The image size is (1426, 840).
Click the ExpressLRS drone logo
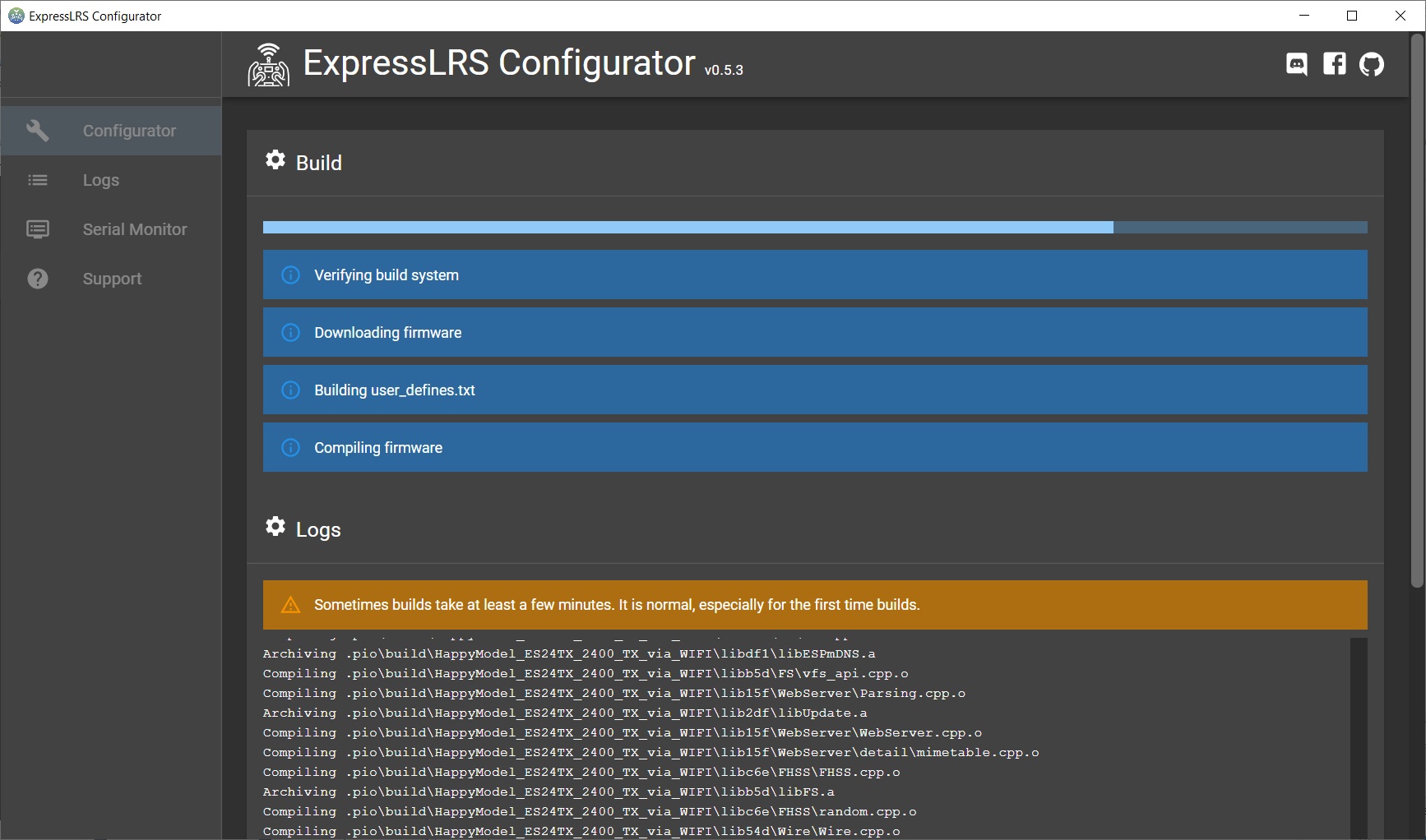[x=269, y=65]
